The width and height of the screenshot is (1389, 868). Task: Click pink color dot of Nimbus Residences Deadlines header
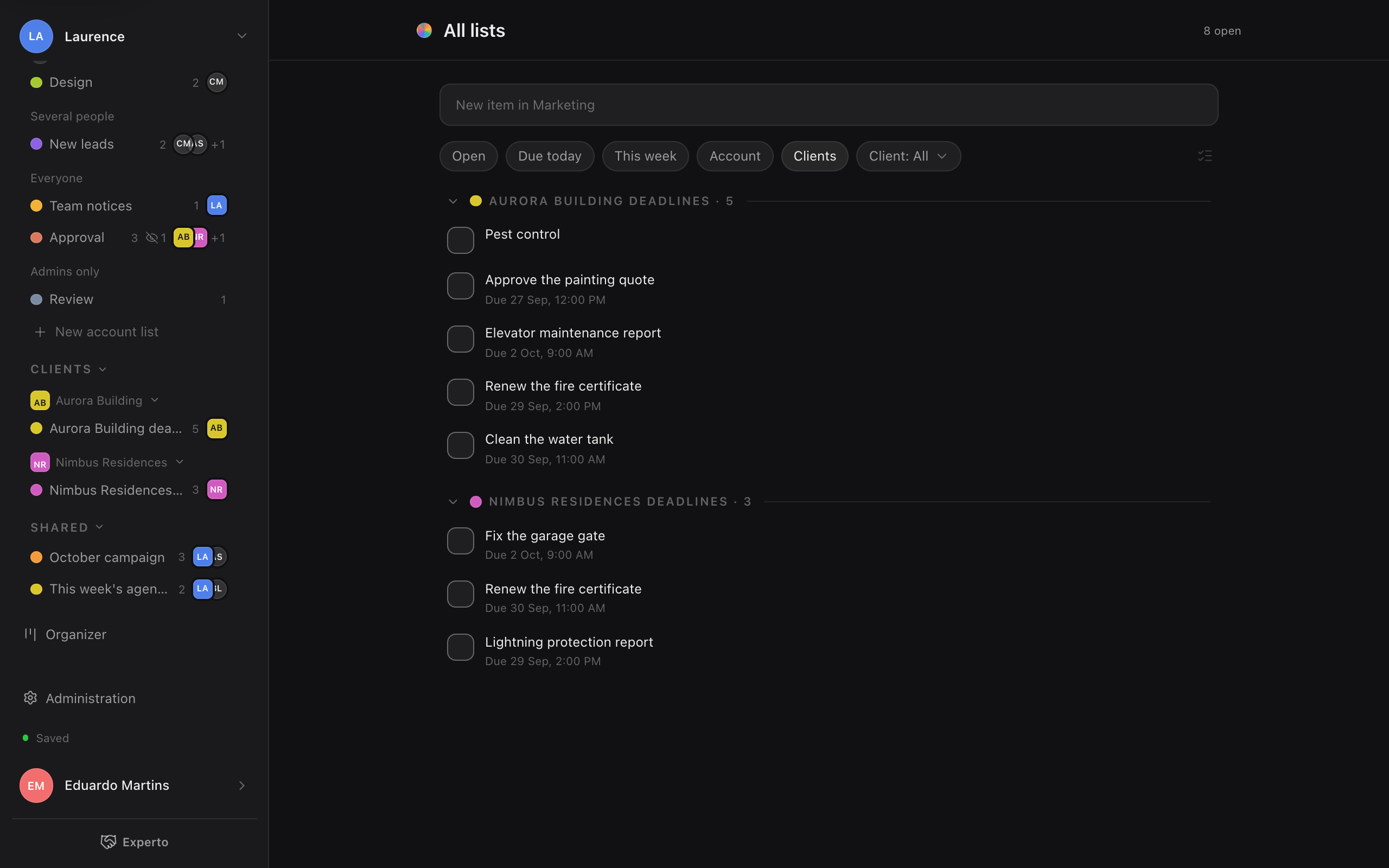coord(475,502)
